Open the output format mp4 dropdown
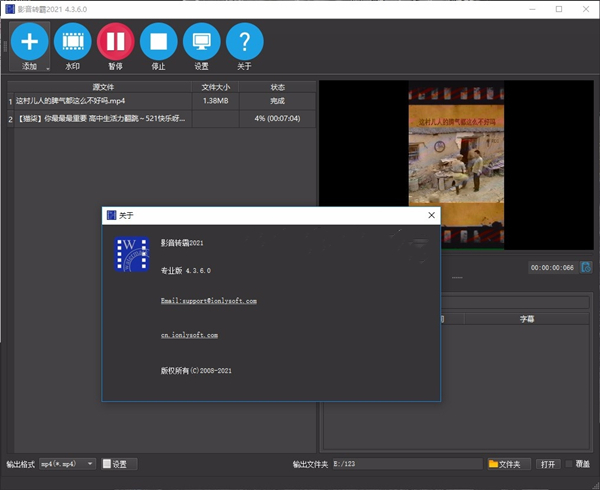Screen dimensions: 600x490 (67, 464)
